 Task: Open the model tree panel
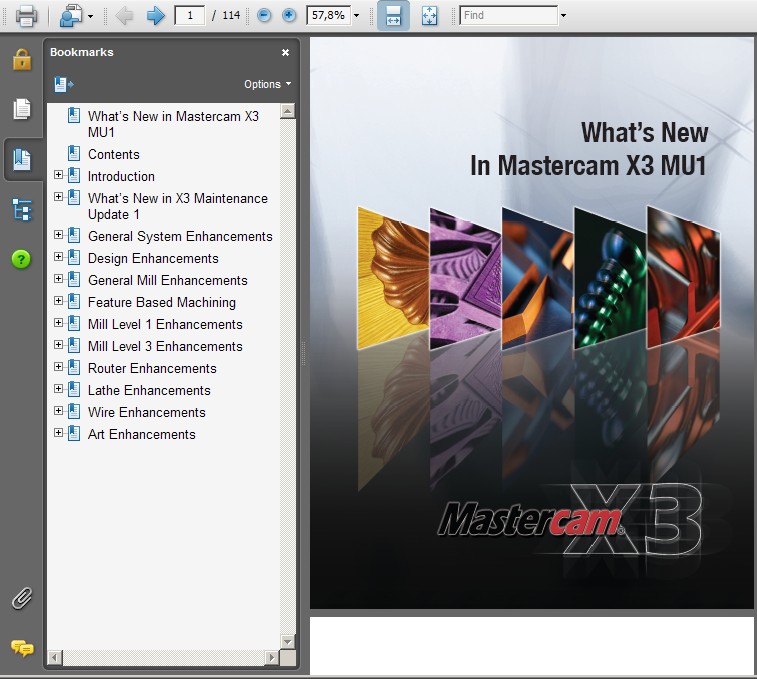22,210
